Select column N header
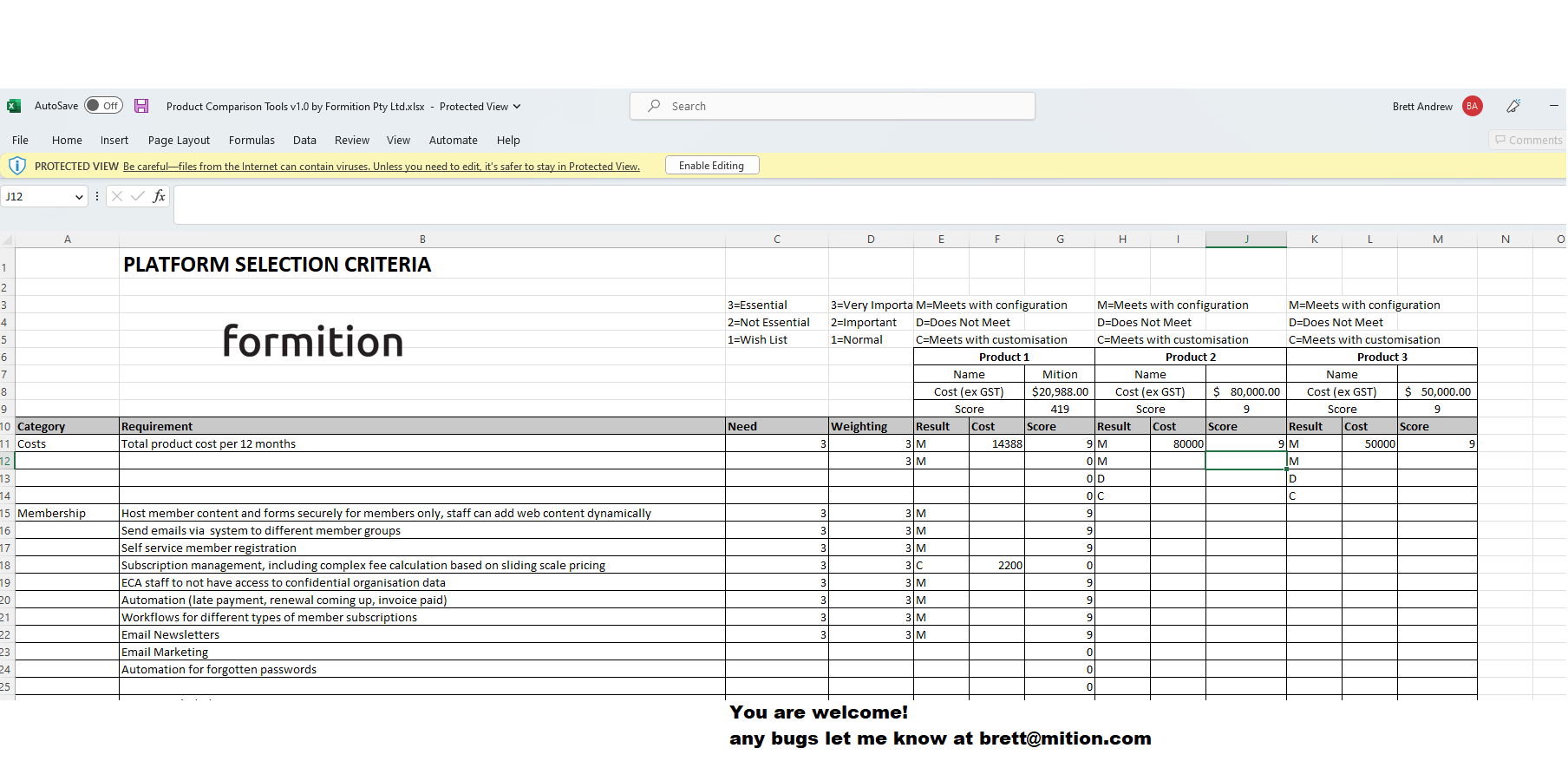1568x781 pixels. pos(1506,240)
